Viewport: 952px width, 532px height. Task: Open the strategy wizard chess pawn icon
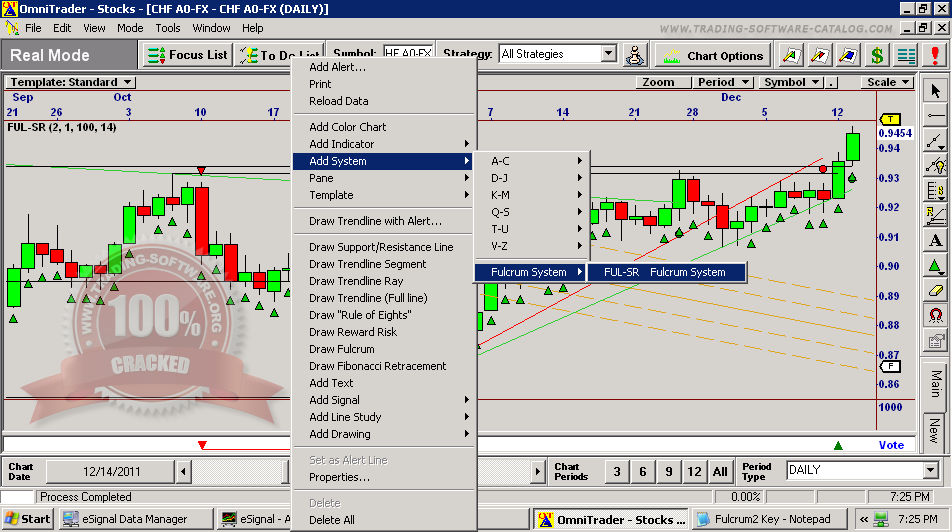coord(635,55)
